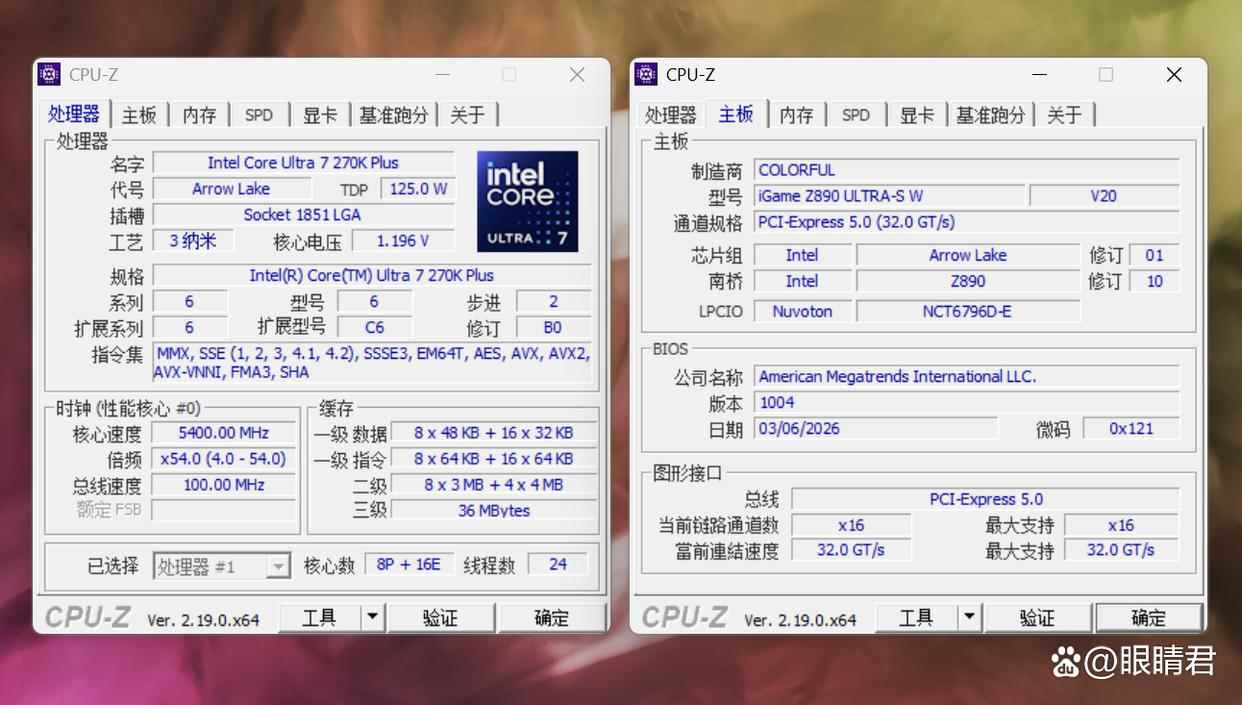Minimize the right CPU-Z window
The image size is (1242, 705).
[x=1040, y=75]
